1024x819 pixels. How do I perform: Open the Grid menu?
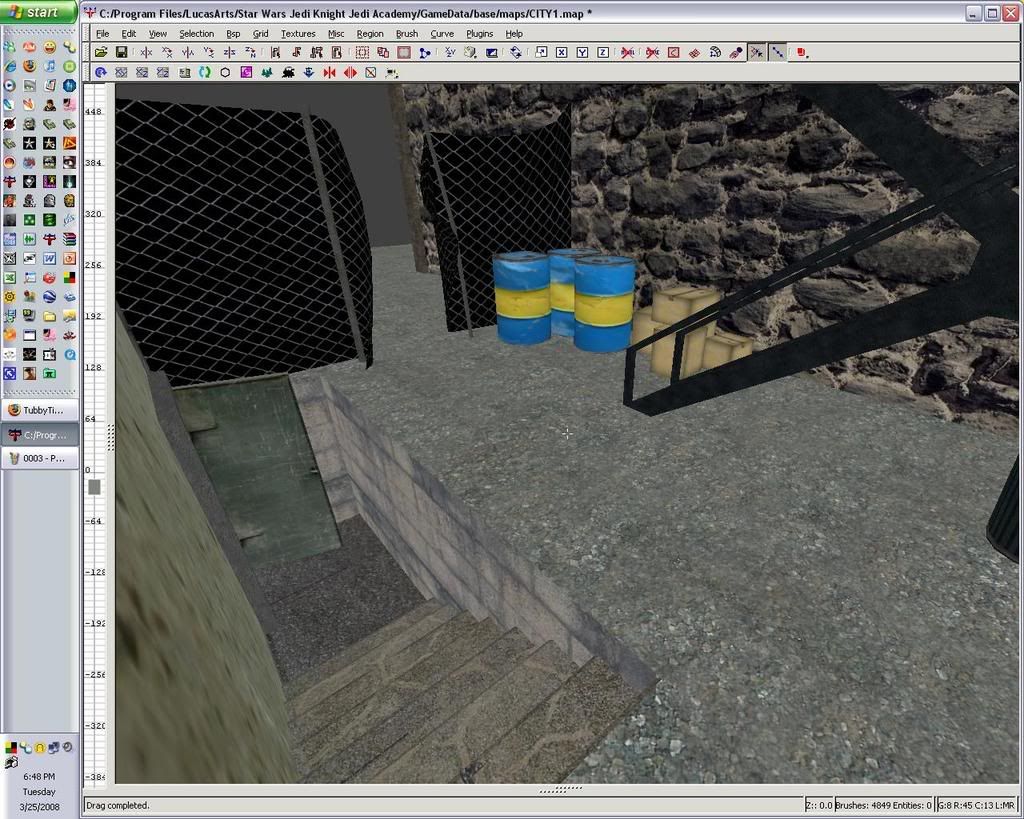(261, 33)
